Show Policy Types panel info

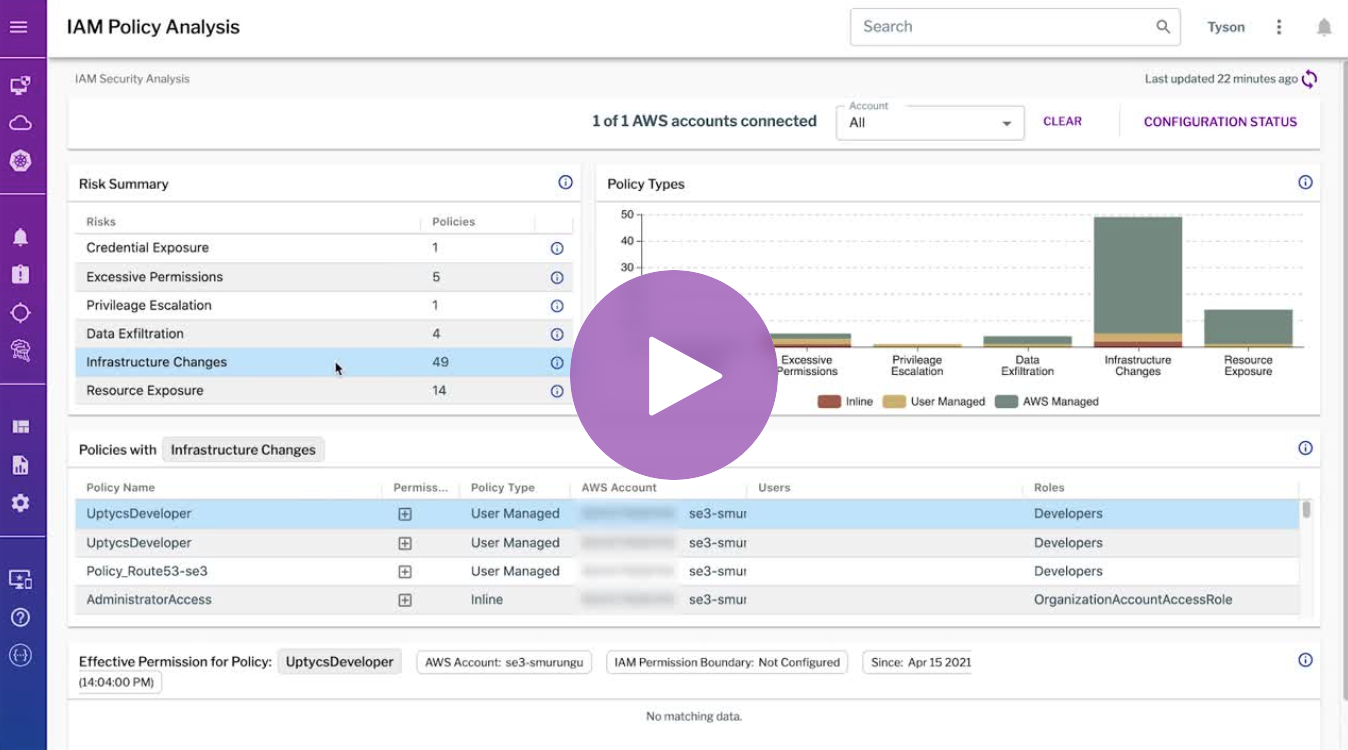click(1305, 182)
